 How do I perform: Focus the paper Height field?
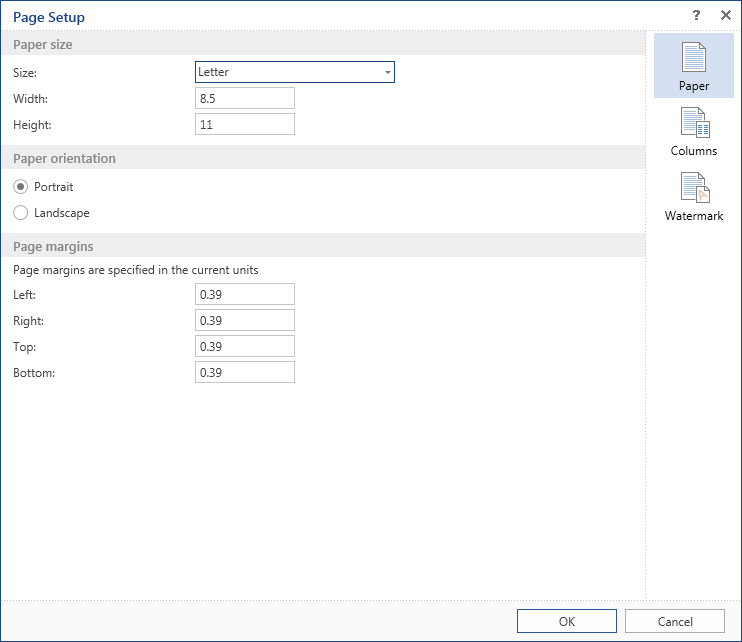(x=245, y=124)
